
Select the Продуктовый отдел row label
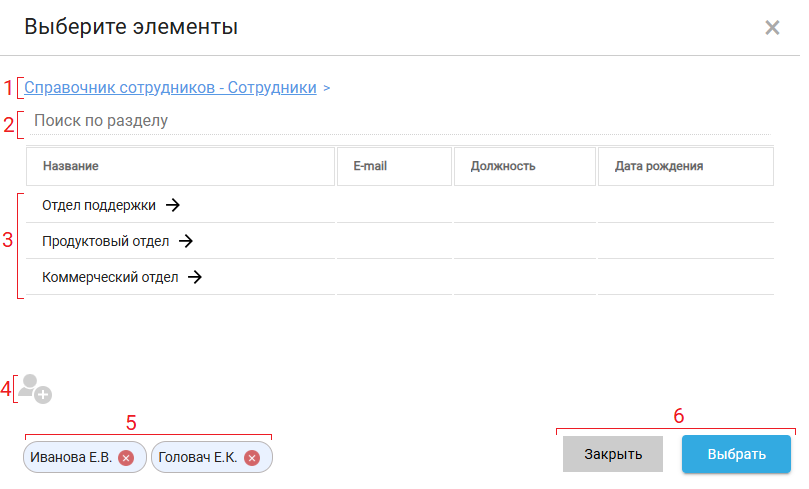(x=106, y=241)
